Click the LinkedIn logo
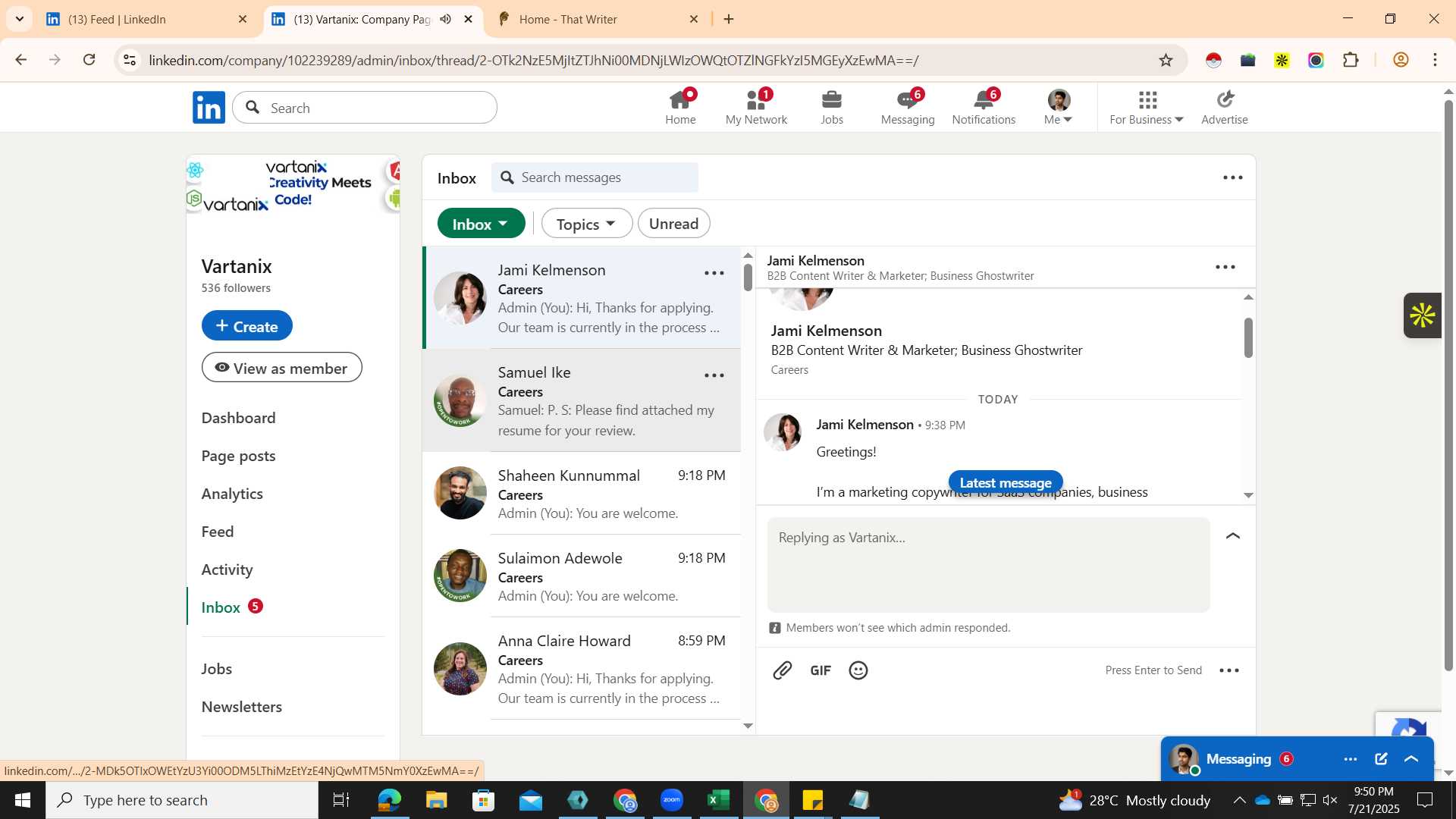1456x819 pixels. [x=209, y=108]
